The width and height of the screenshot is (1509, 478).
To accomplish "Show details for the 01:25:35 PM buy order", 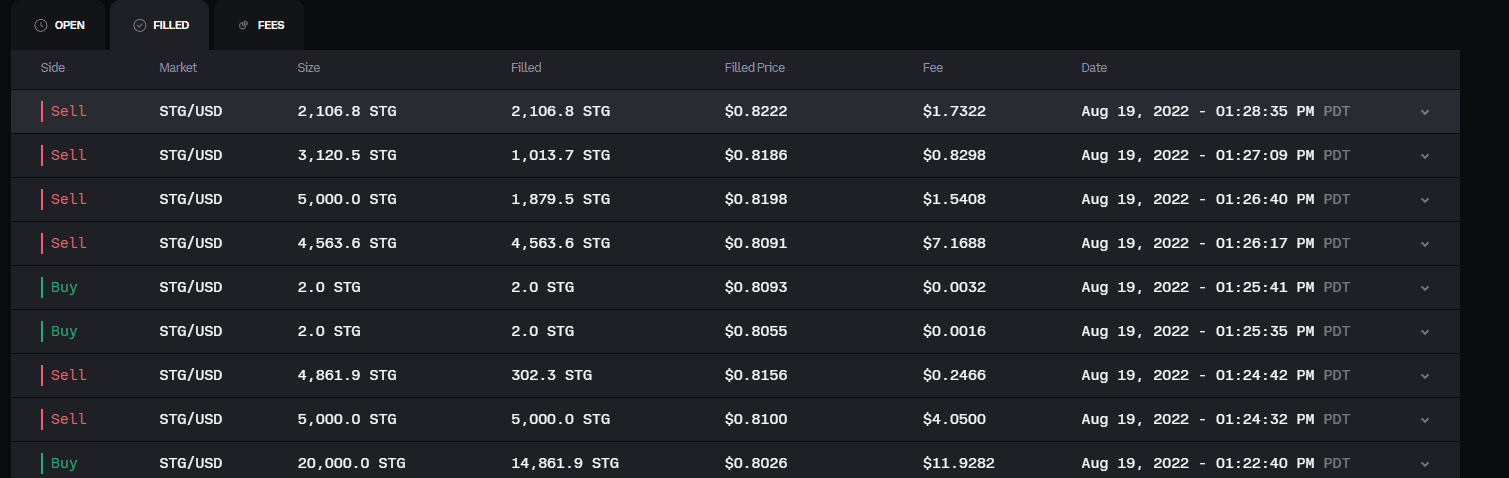I will tap(1425, 332).
